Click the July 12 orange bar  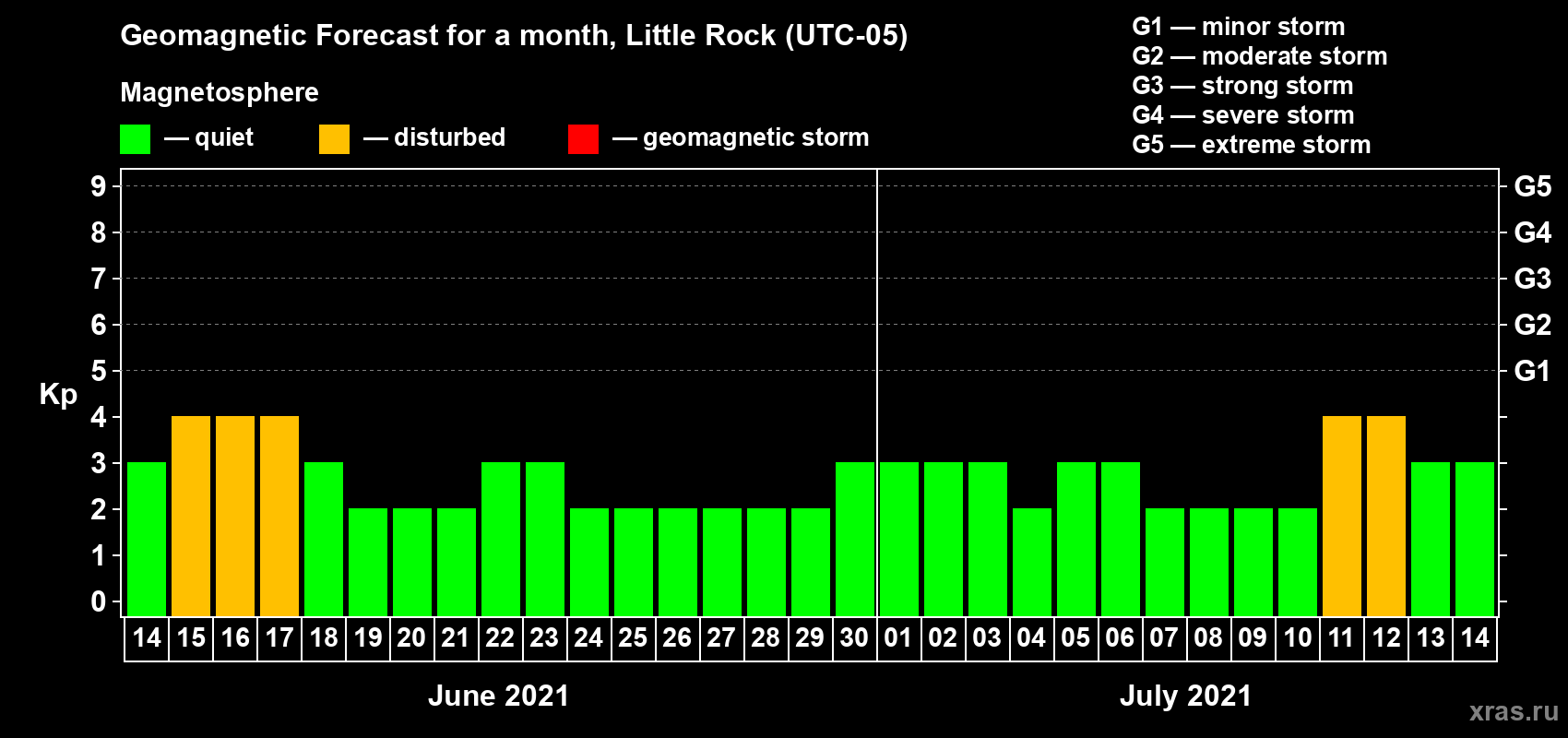(x=1386, y=516)
